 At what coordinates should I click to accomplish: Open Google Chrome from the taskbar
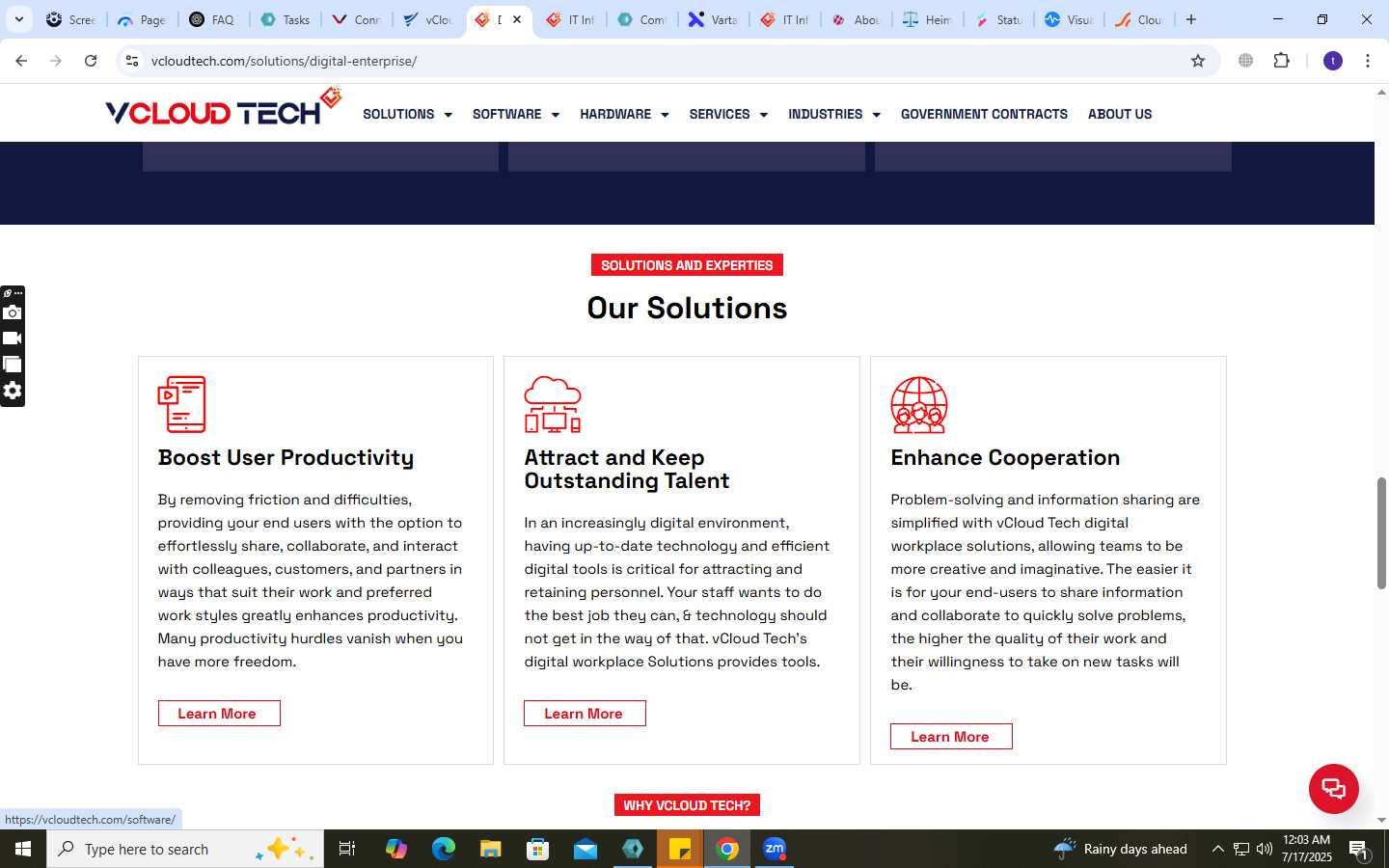pyautogui.click(x=728, y=849)
